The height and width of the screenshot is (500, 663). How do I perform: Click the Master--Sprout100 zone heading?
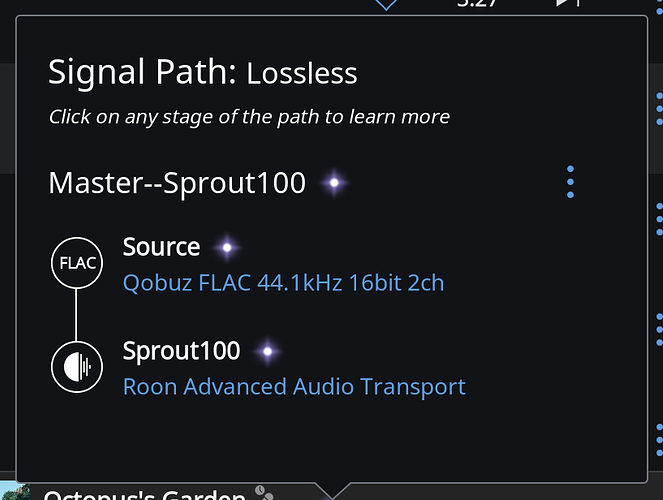pos(177,183)
